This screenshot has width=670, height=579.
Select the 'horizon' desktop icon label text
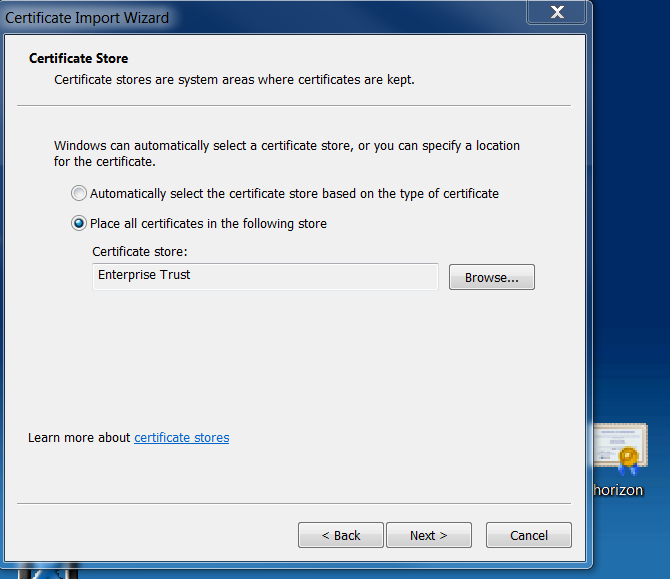point(618,490)
